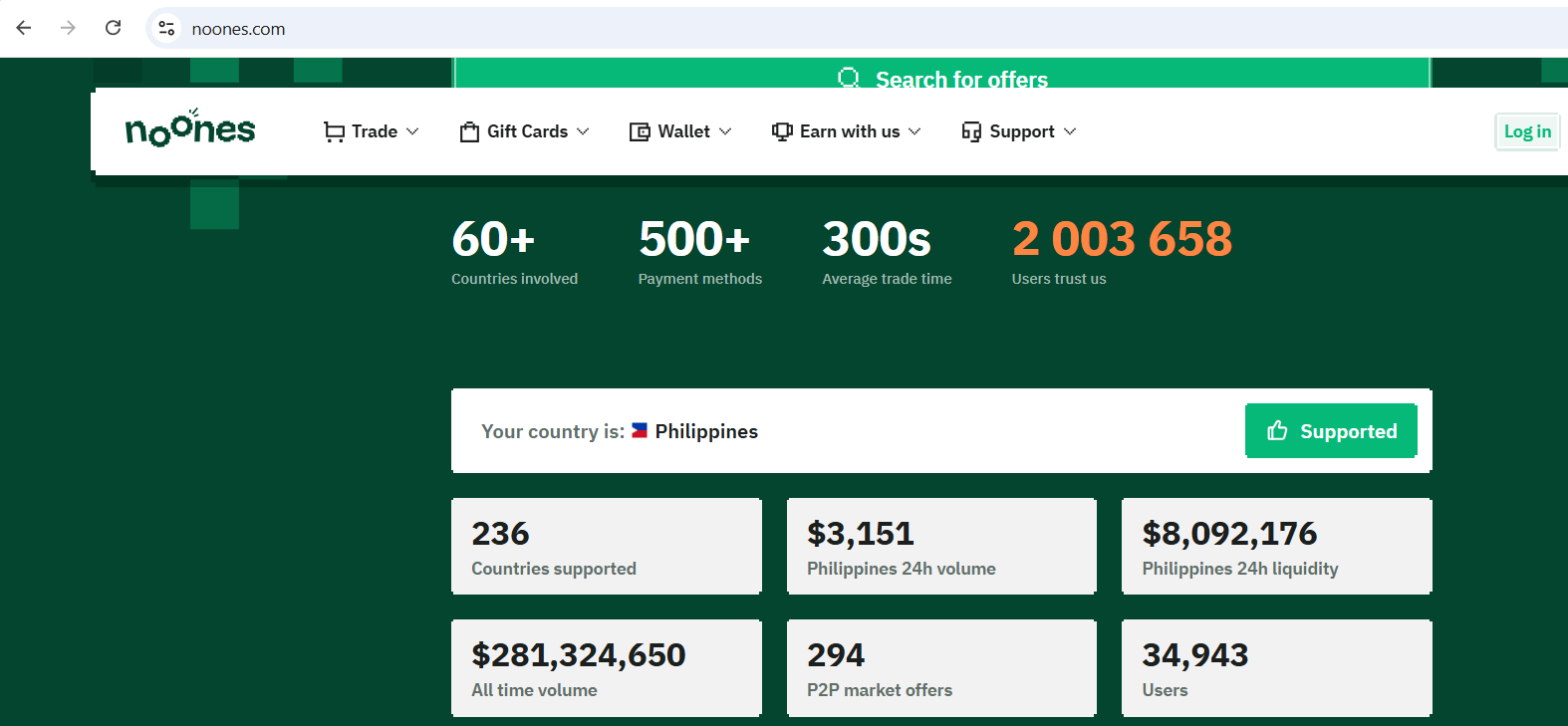Click the Philippines flag icon
The width and height of the screenshot is (1568, 726).
(x=640, y=430)
